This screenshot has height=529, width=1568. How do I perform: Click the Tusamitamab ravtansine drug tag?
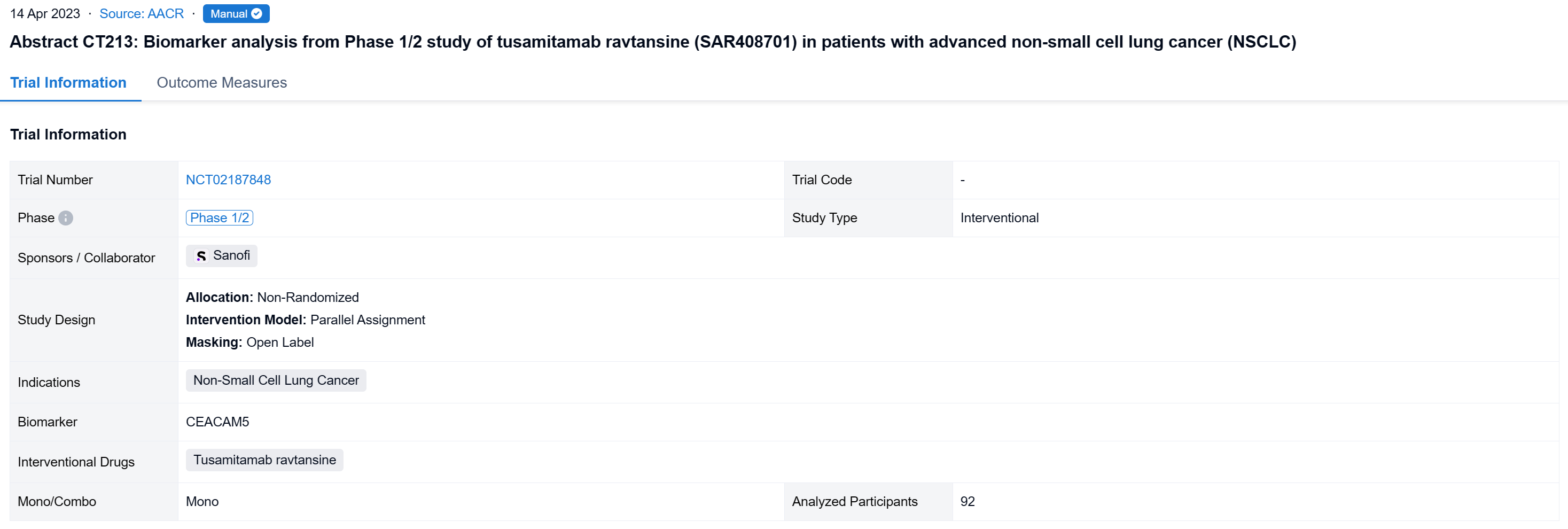pos(264,460)
